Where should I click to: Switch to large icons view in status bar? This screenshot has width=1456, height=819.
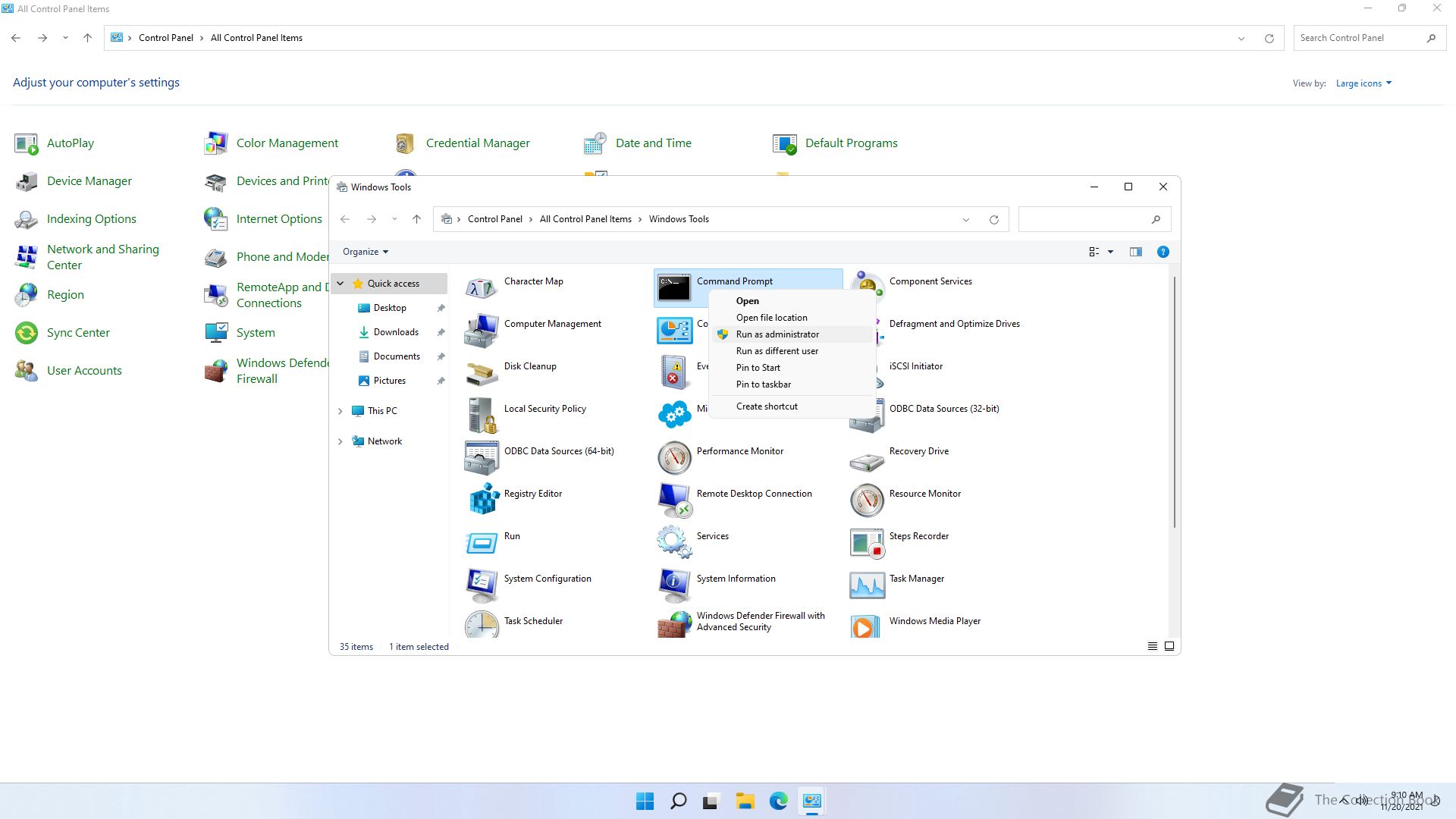point(1169,646)
